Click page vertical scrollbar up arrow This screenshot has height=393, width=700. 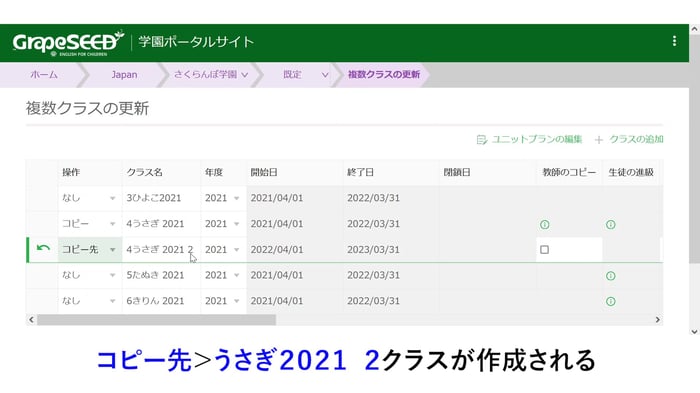click(694, 29)
